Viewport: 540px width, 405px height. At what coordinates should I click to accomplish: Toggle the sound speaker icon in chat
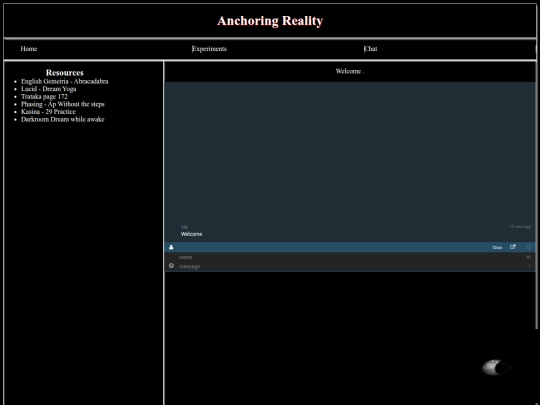(x=528, y=257)
